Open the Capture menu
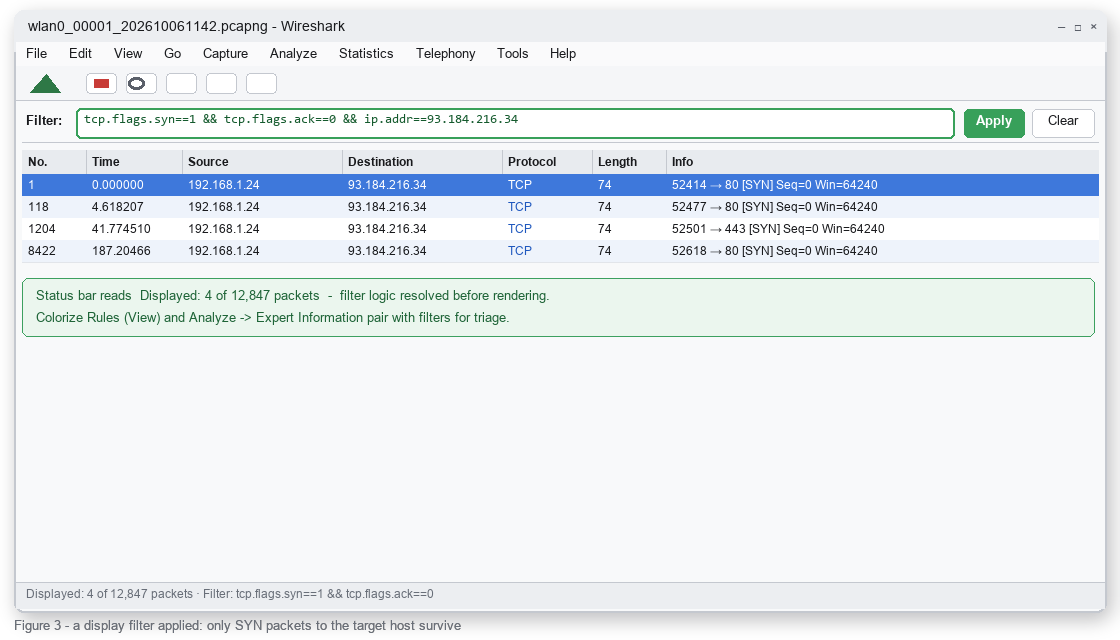Screen dimensions: 1120x640 click(226, 54)
